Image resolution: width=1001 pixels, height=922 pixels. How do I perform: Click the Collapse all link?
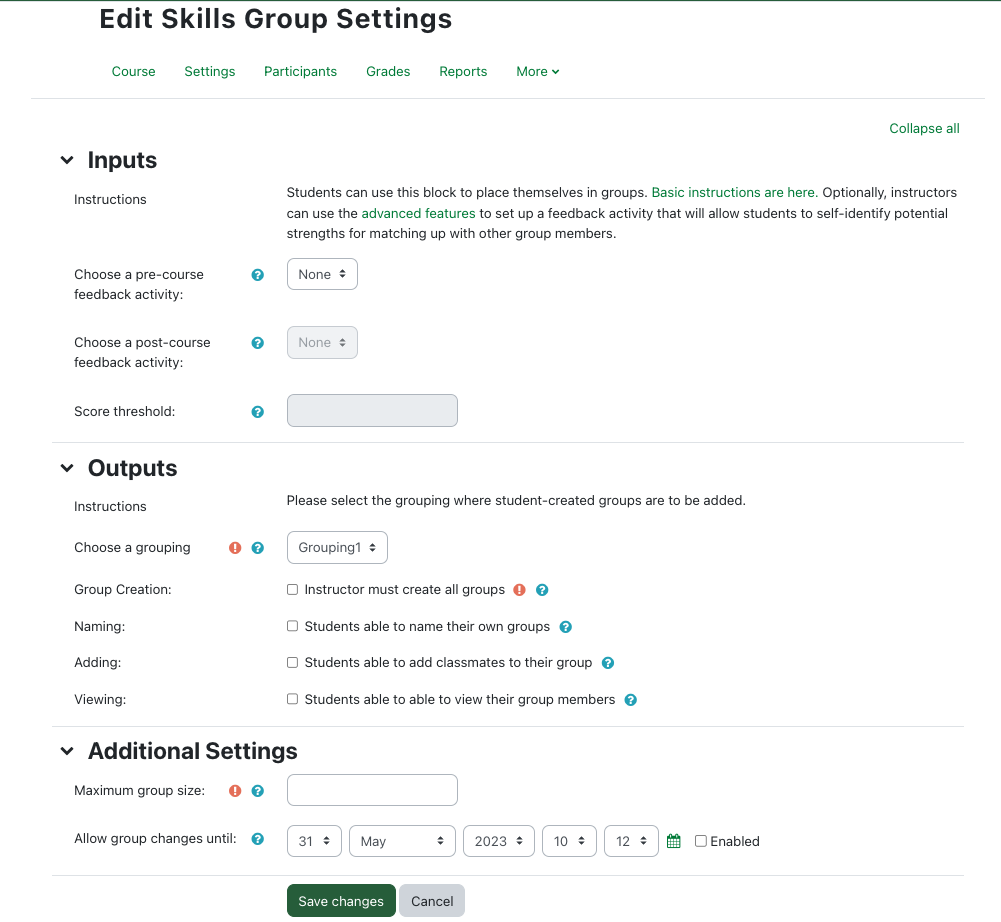tap(924, 129)
